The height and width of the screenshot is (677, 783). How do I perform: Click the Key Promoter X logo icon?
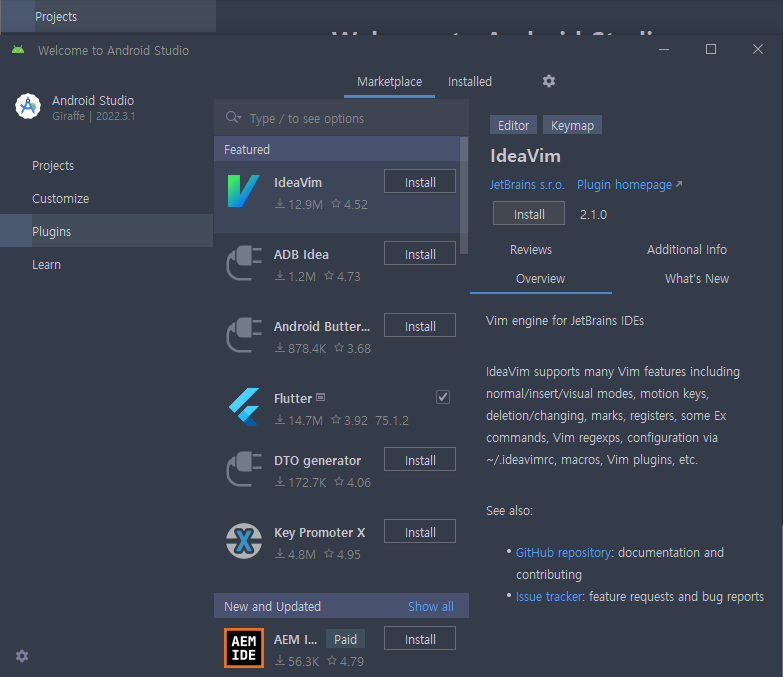(x=244, y=541)
